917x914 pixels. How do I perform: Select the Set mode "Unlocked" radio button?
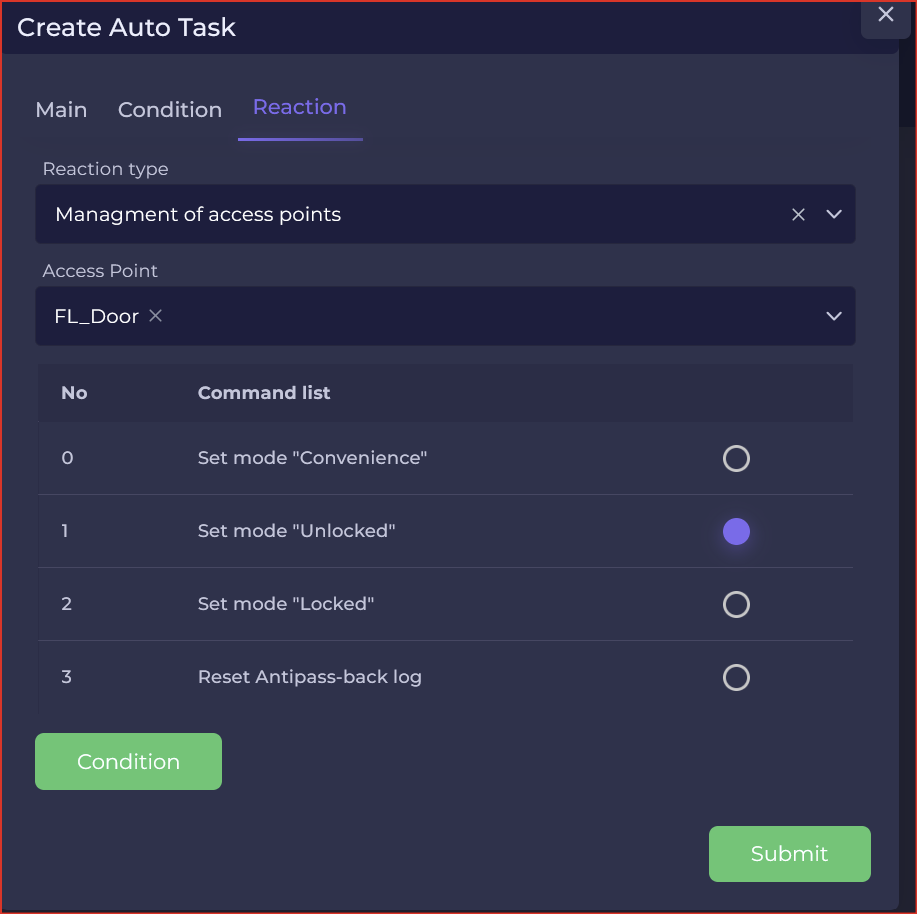(736, 532)
